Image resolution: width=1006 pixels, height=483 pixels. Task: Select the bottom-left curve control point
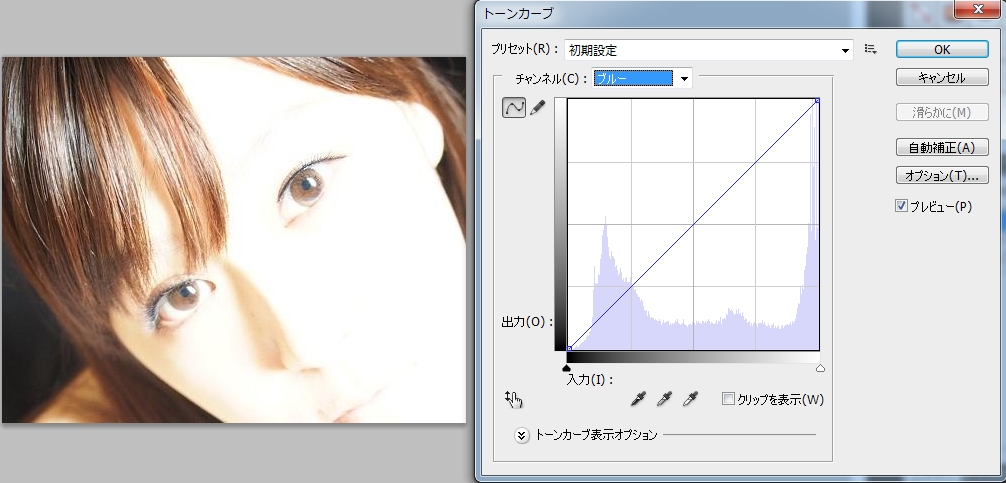point(570,348)
